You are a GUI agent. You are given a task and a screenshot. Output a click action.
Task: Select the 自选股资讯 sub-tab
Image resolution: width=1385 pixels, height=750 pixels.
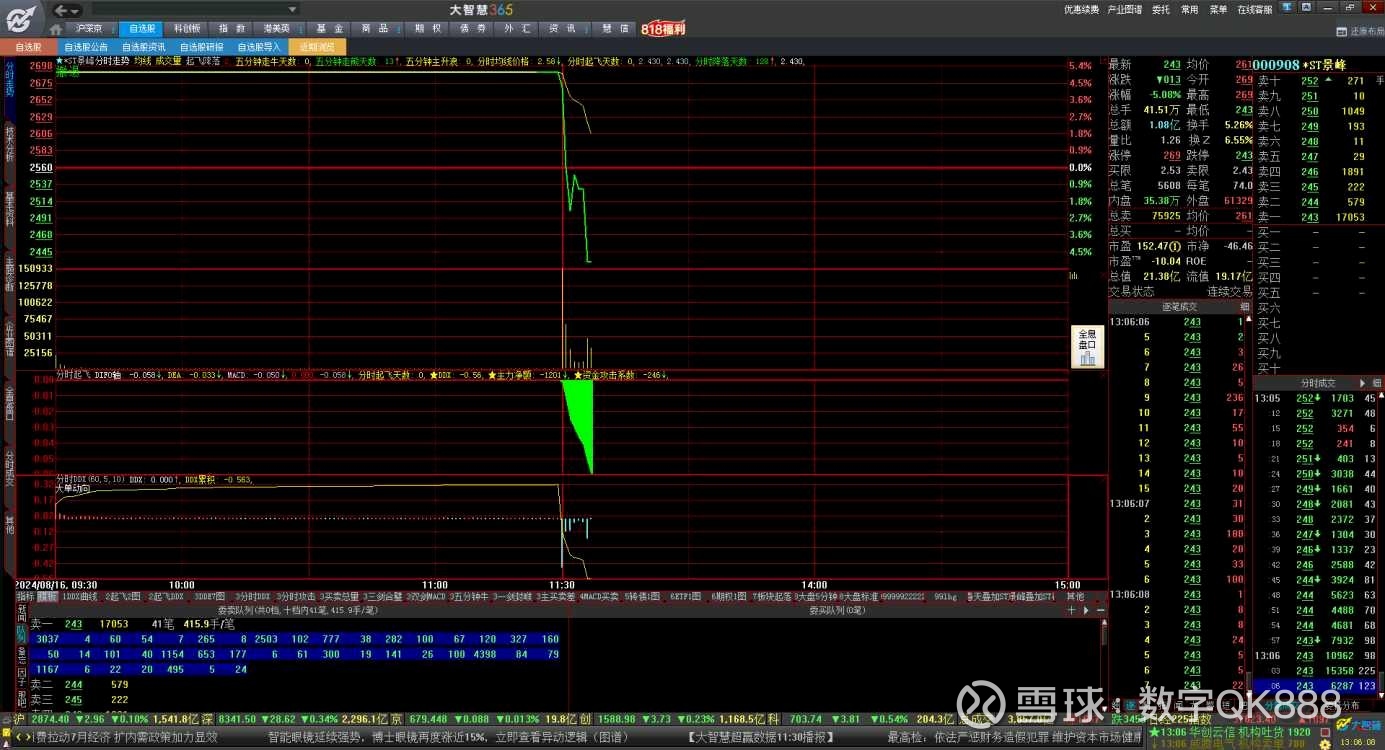click(144, 47)
